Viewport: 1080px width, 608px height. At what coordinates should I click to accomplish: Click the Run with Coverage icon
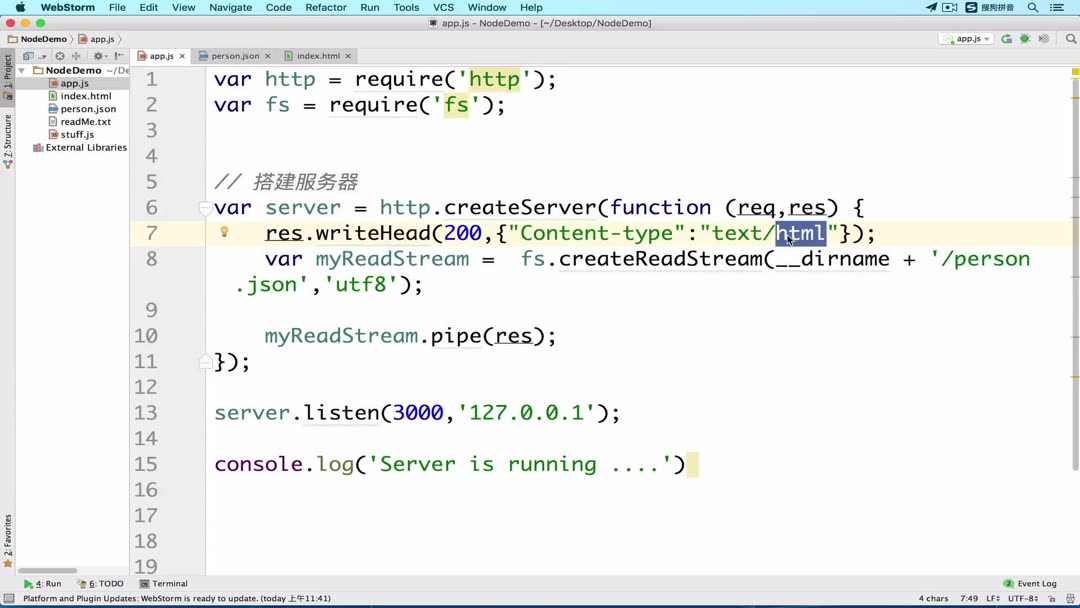1044,39
